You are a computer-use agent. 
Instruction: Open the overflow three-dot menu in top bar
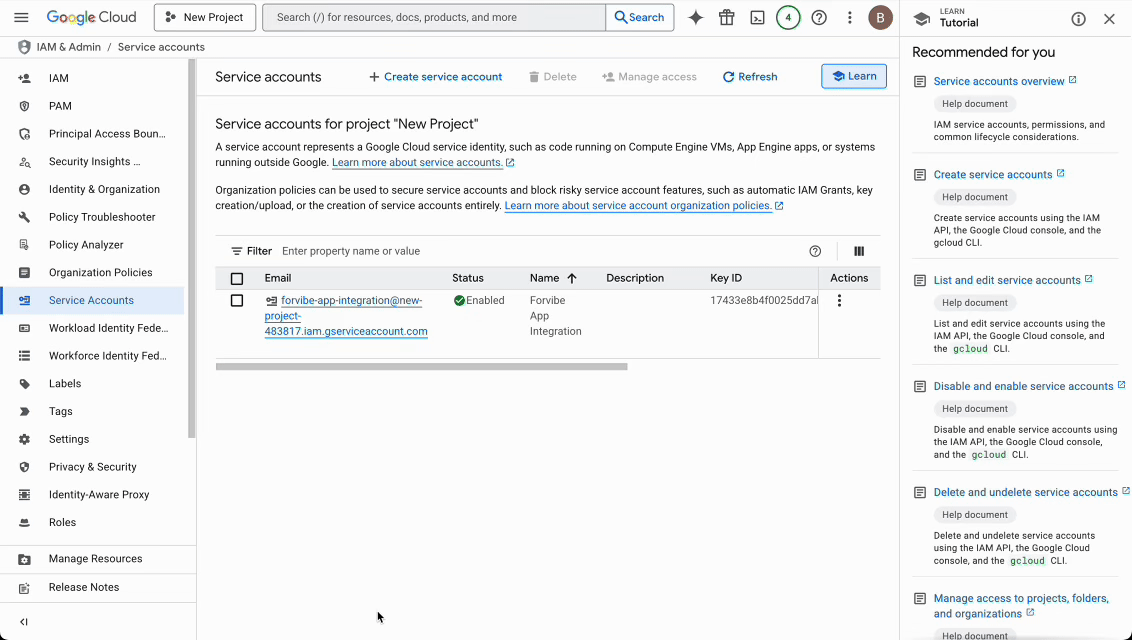pyautogui.click(x=849, y=17)
